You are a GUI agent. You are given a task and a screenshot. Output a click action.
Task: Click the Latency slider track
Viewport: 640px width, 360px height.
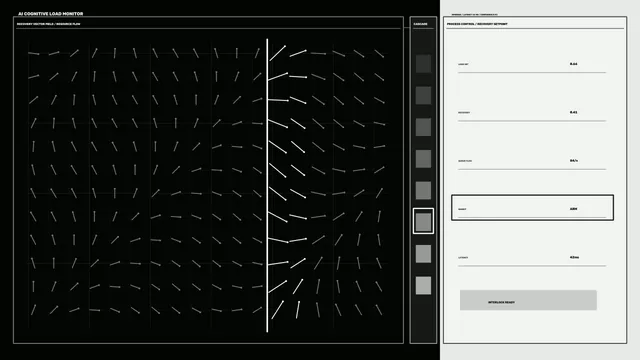coord(532,266)
